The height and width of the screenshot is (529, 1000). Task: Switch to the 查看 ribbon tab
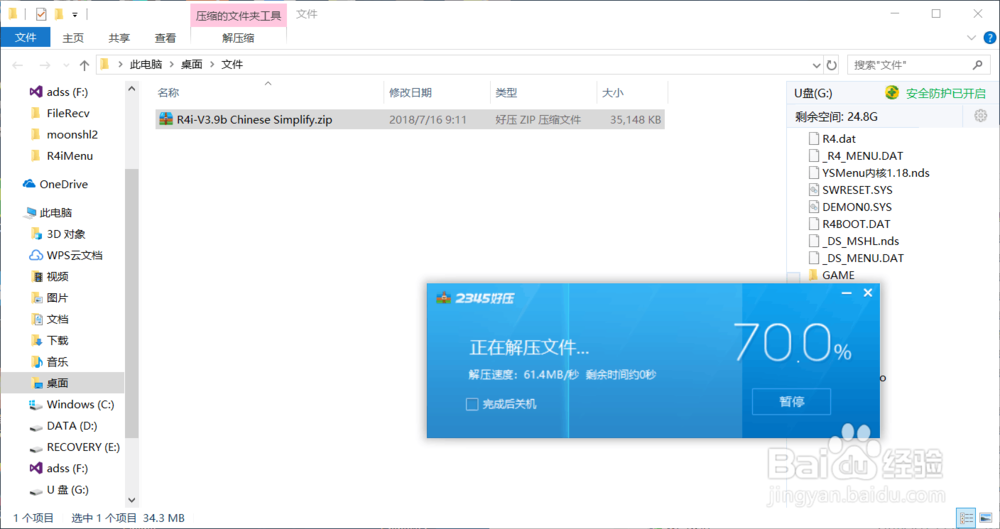165,38
